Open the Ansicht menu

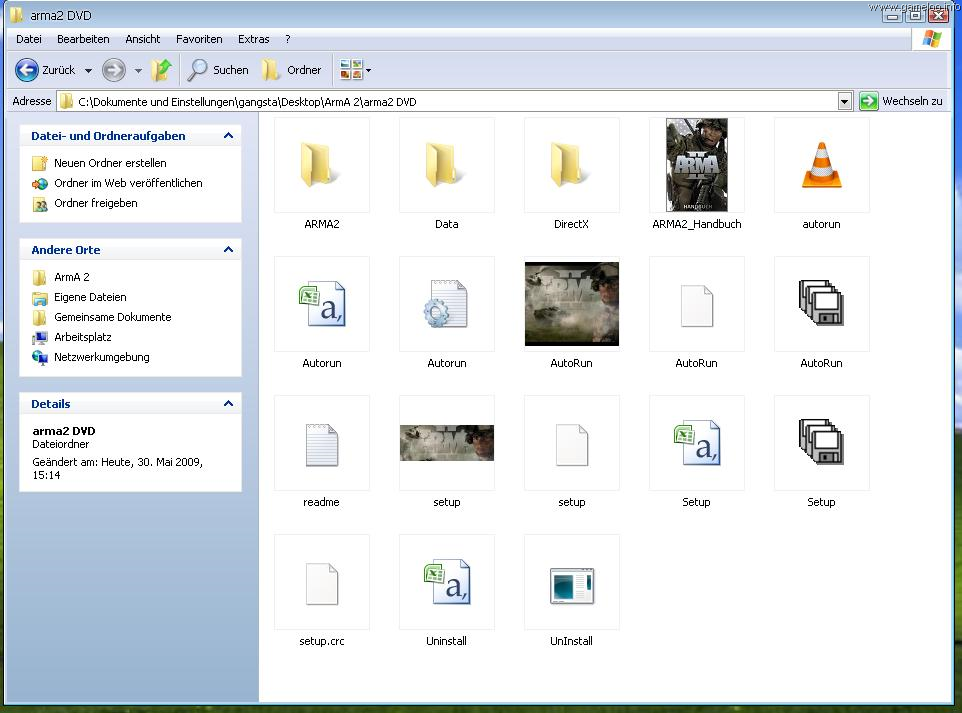tap(142, 39)
